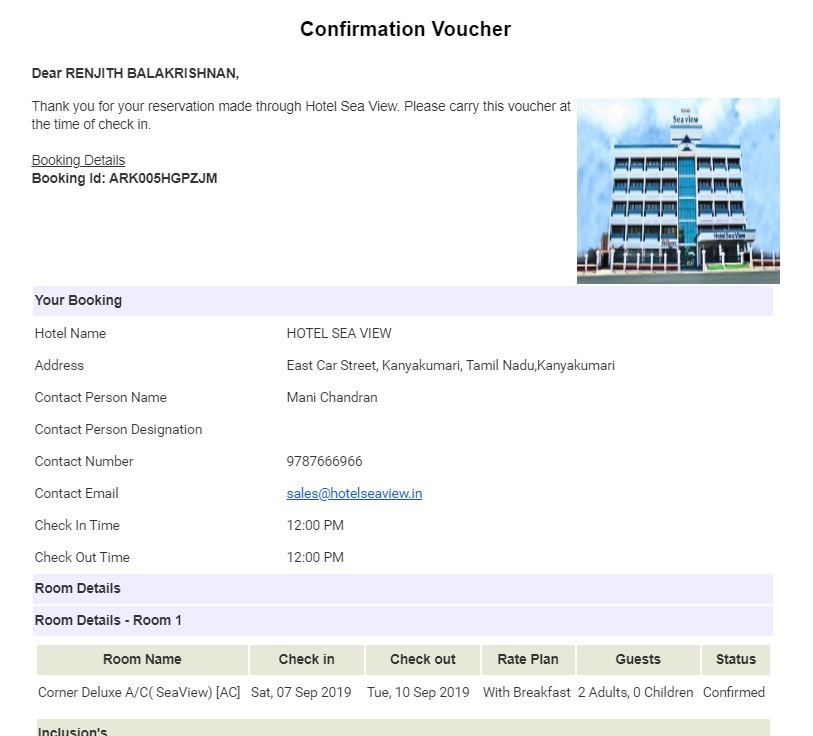Image resolution: width=813 pixels, height=736 pixels.
Task: Click the Contact Number label
Action: click(x=84, y=462)
